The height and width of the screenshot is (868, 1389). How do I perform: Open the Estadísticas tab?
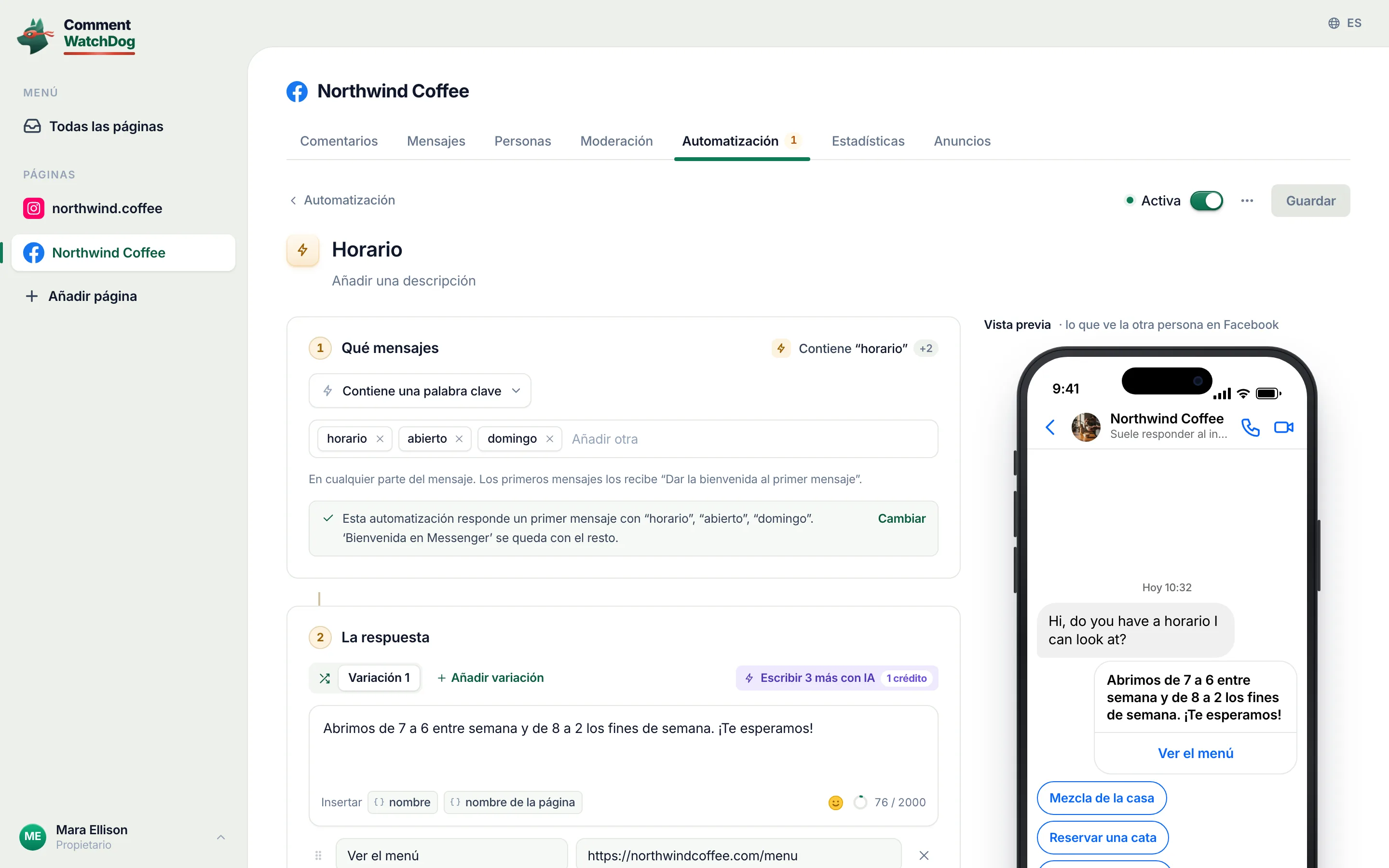click(868, 141)
